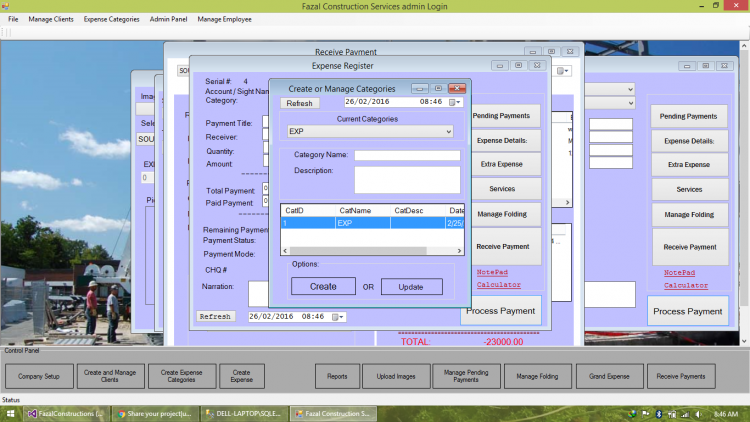Expand the lower combo box in rightmost window
This screenshot has height=422, width=750.
630,103
